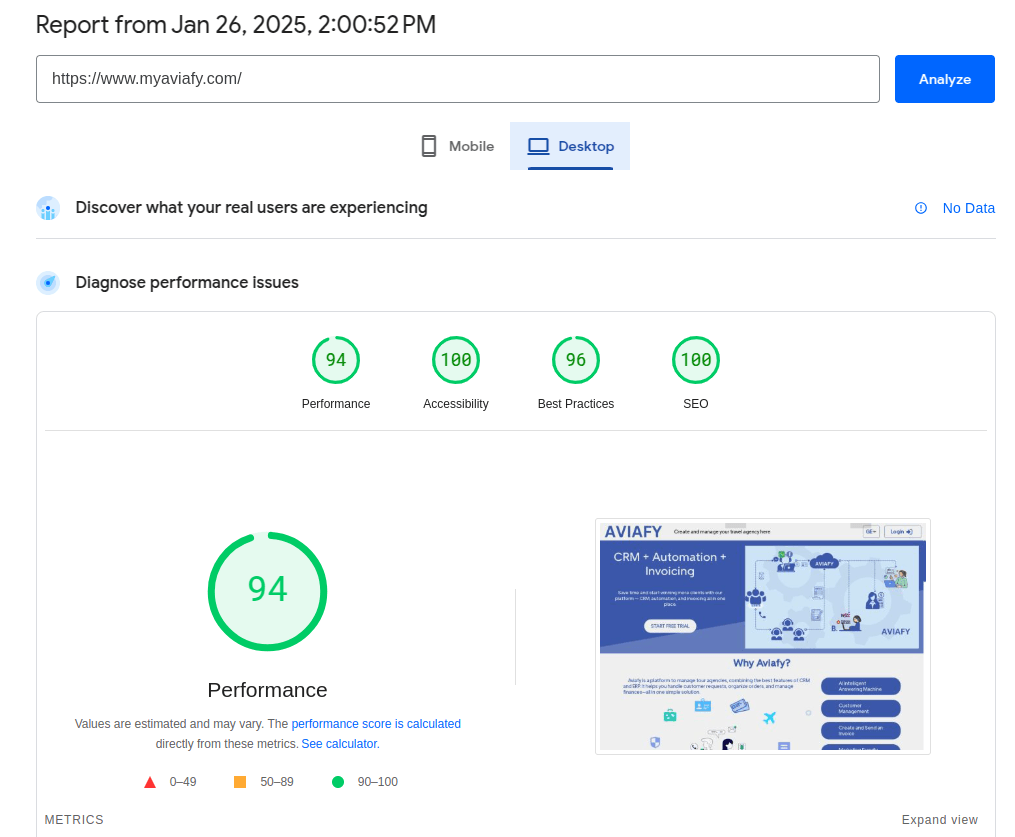The width and height of the screenshot is (1015, 837).
Task: Click the green circle 90–100 legend icon
Action: pyautogui.click(x=338, y=782)
